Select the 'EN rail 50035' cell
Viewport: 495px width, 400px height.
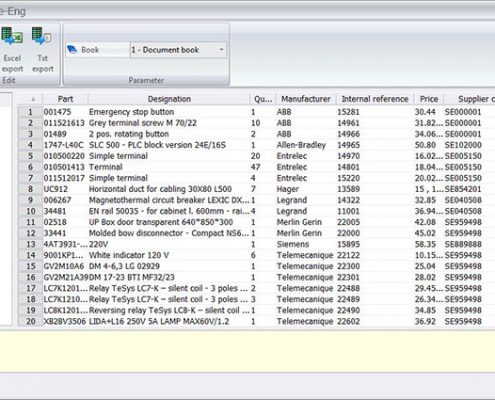click(x=169, y=211)
